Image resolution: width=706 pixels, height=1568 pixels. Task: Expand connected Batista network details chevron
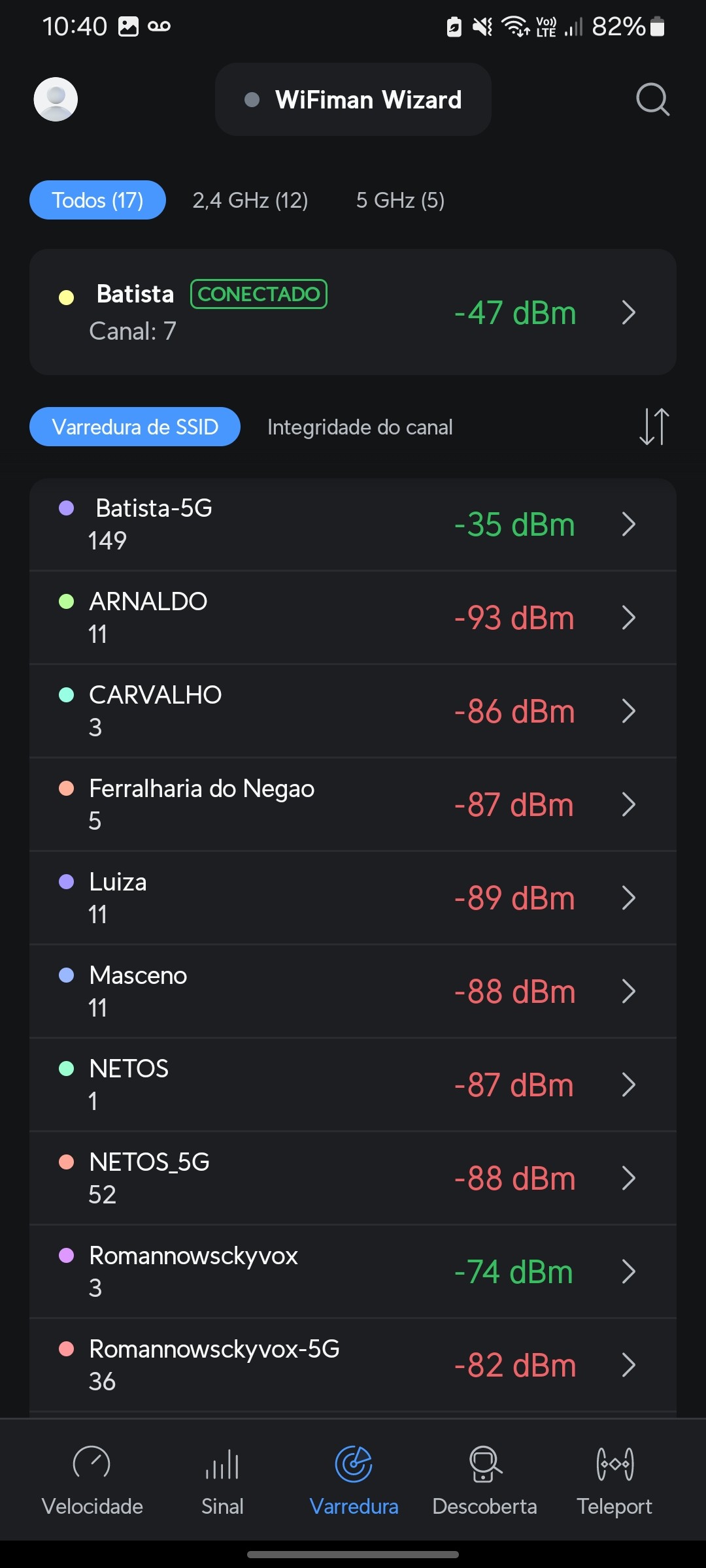[629, 312]
